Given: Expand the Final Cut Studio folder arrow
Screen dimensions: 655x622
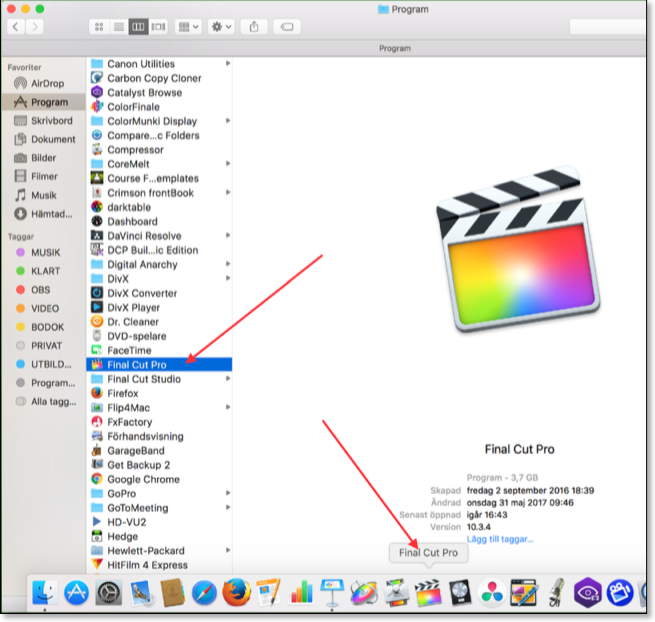Looking at the screenshot, I should [228, 378].
